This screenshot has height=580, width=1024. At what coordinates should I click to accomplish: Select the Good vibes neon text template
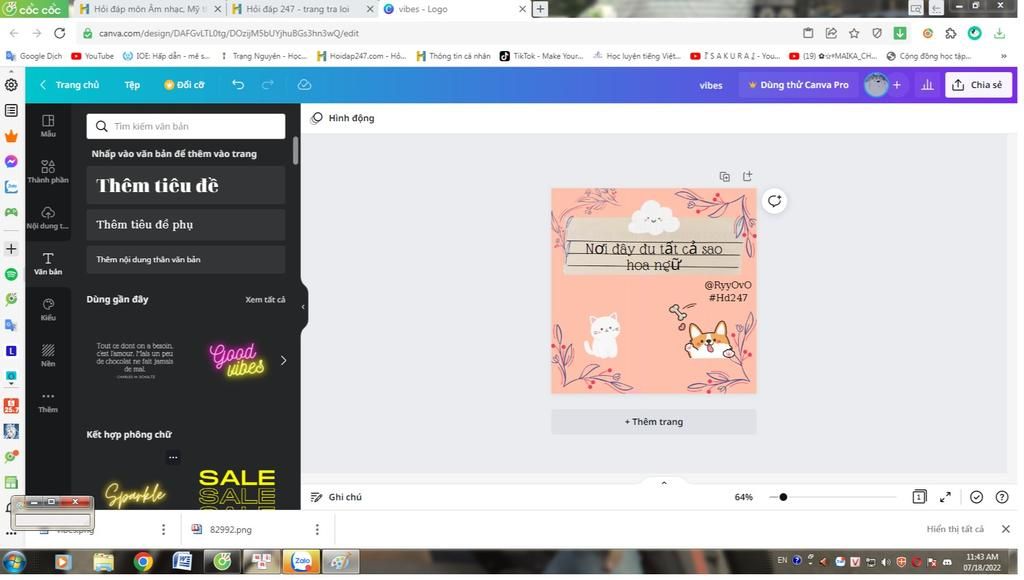tap(236, 360)
